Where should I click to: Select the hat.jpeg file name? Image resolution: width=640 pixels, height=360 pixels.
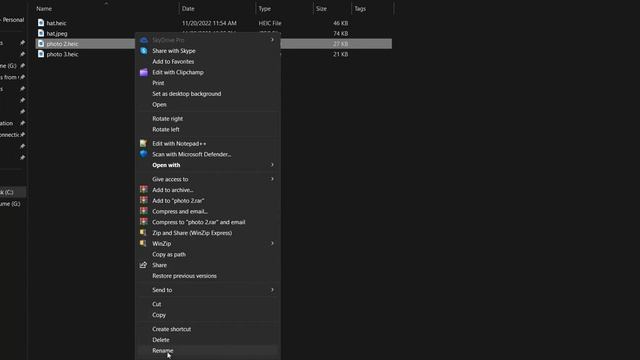pyautogui.click(x=57, y=33)
